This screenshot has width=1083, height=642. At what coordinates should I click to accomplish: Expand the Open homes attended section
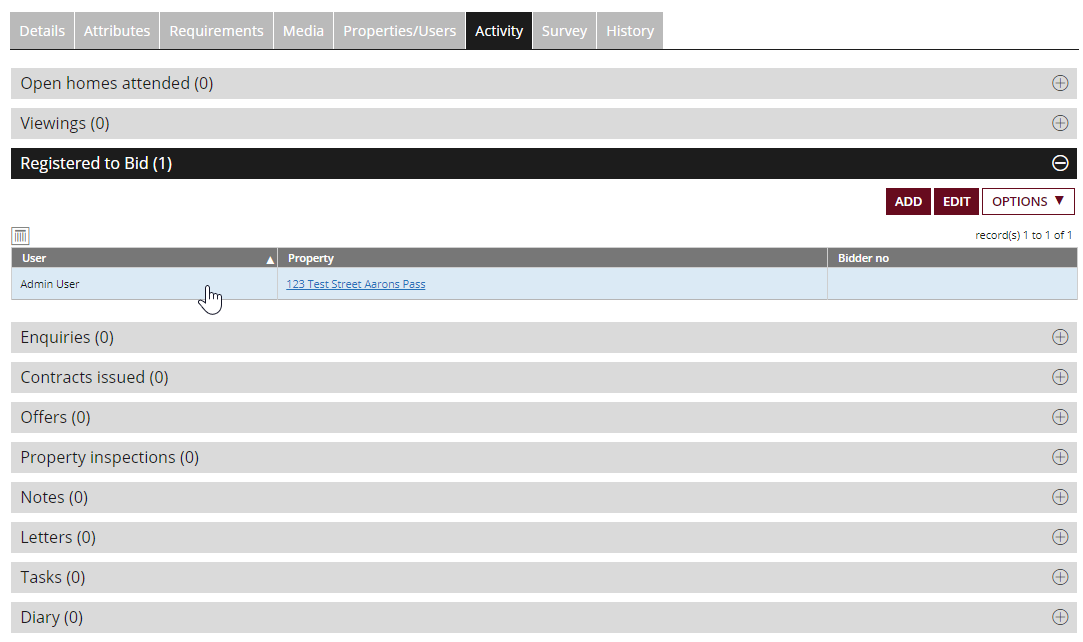(1060, 83)
